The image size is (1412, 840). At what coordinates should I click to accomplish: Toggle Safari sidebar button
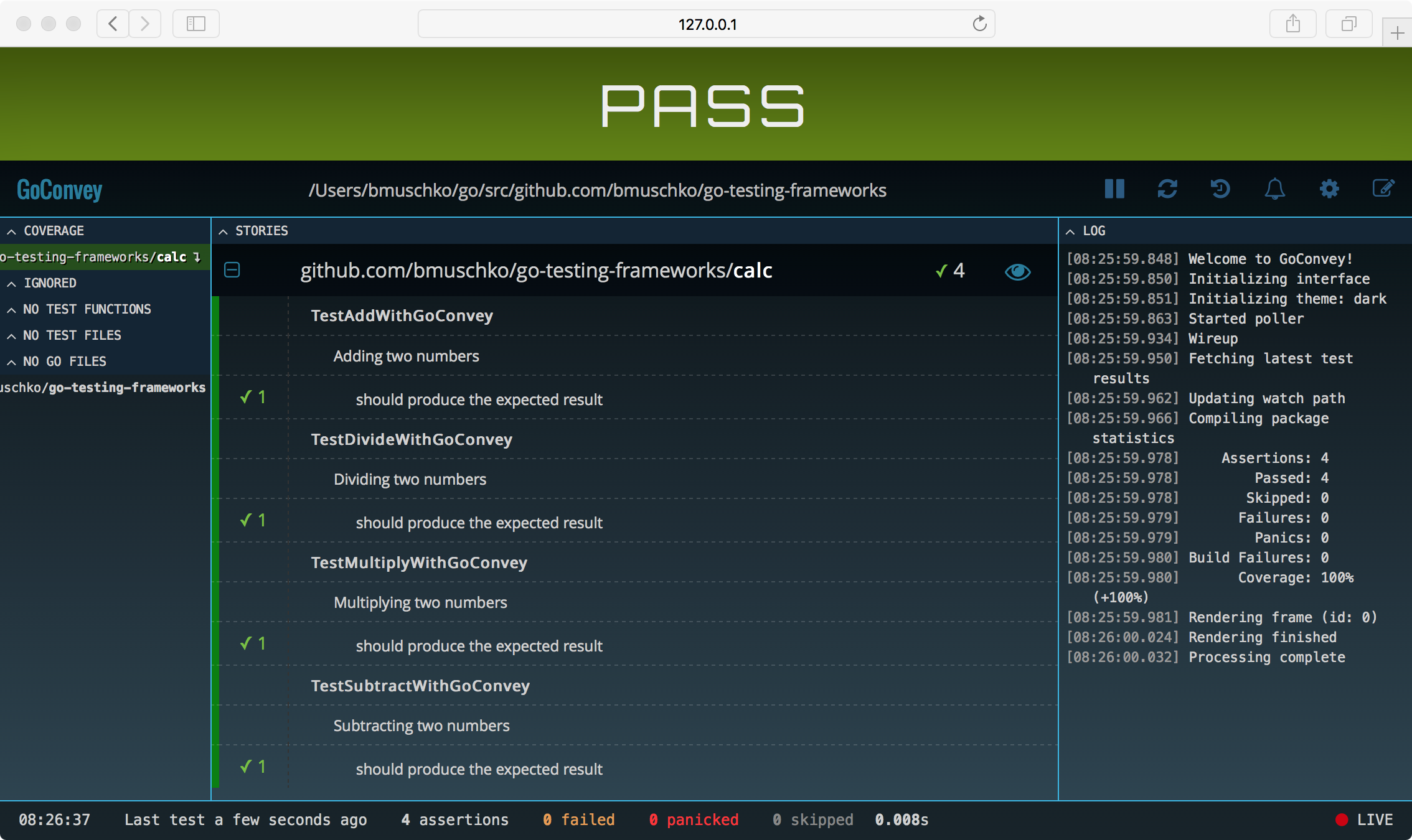[195, 24]
